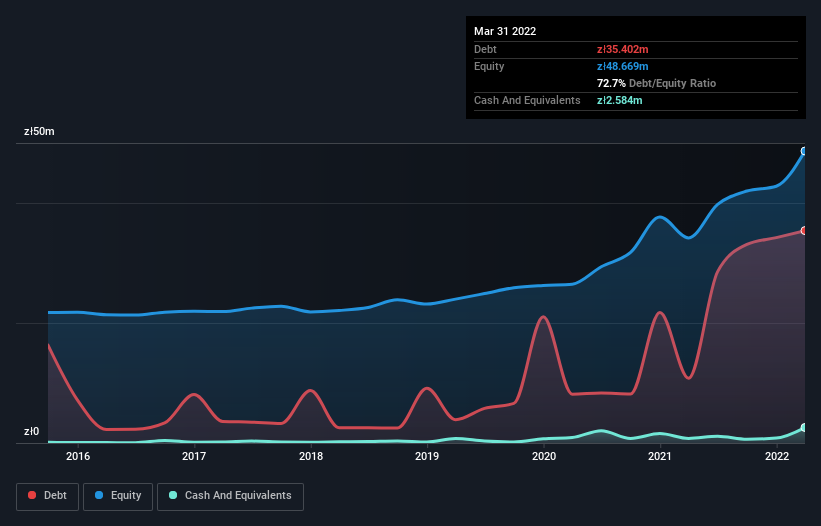Select the blue Equity endpoint marker
This screenshot has height=526, width=821.
click(x=804, y=151)
